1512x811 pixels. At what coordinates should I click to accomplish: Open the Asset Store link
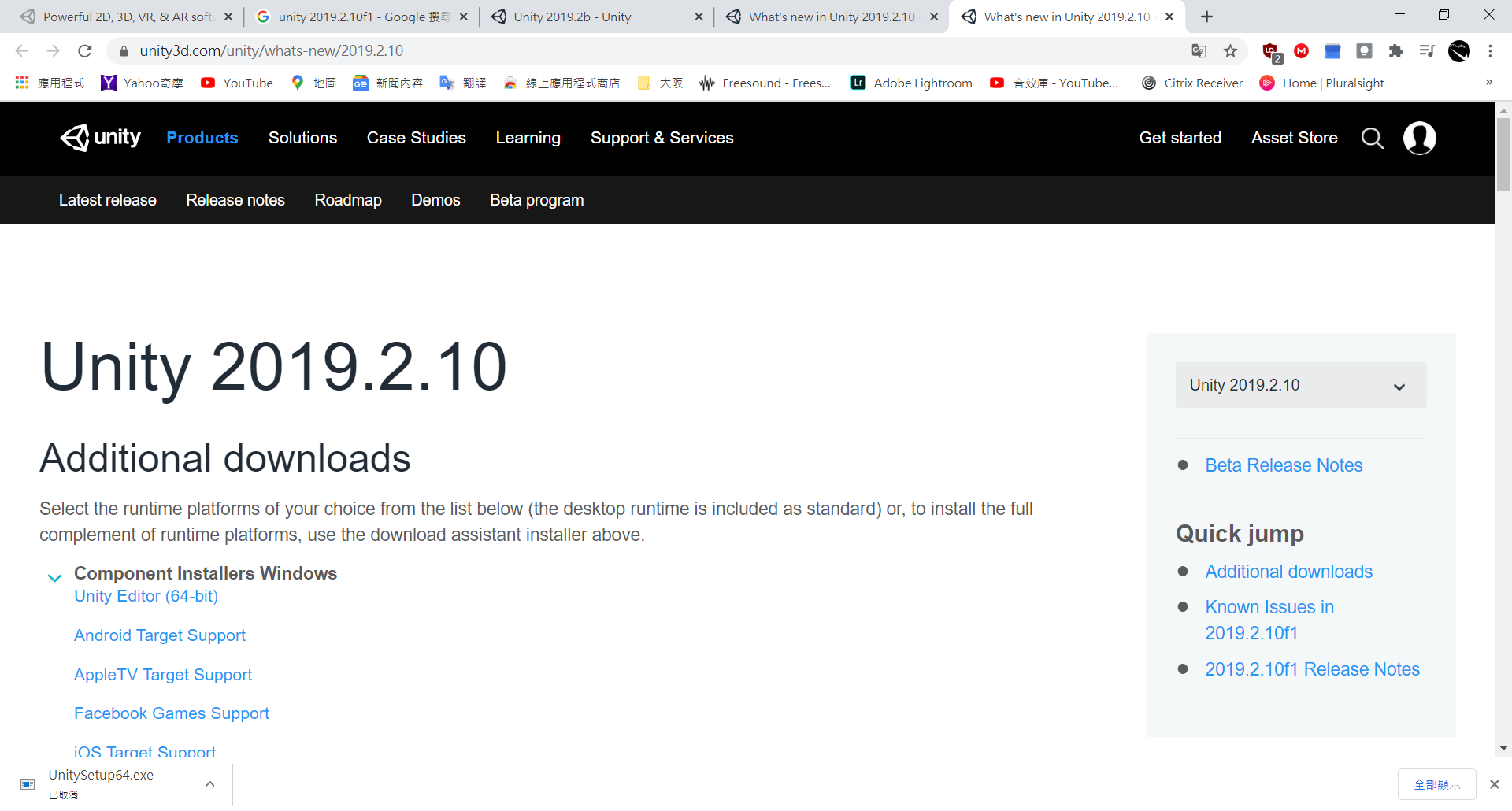pos(1294,138)
